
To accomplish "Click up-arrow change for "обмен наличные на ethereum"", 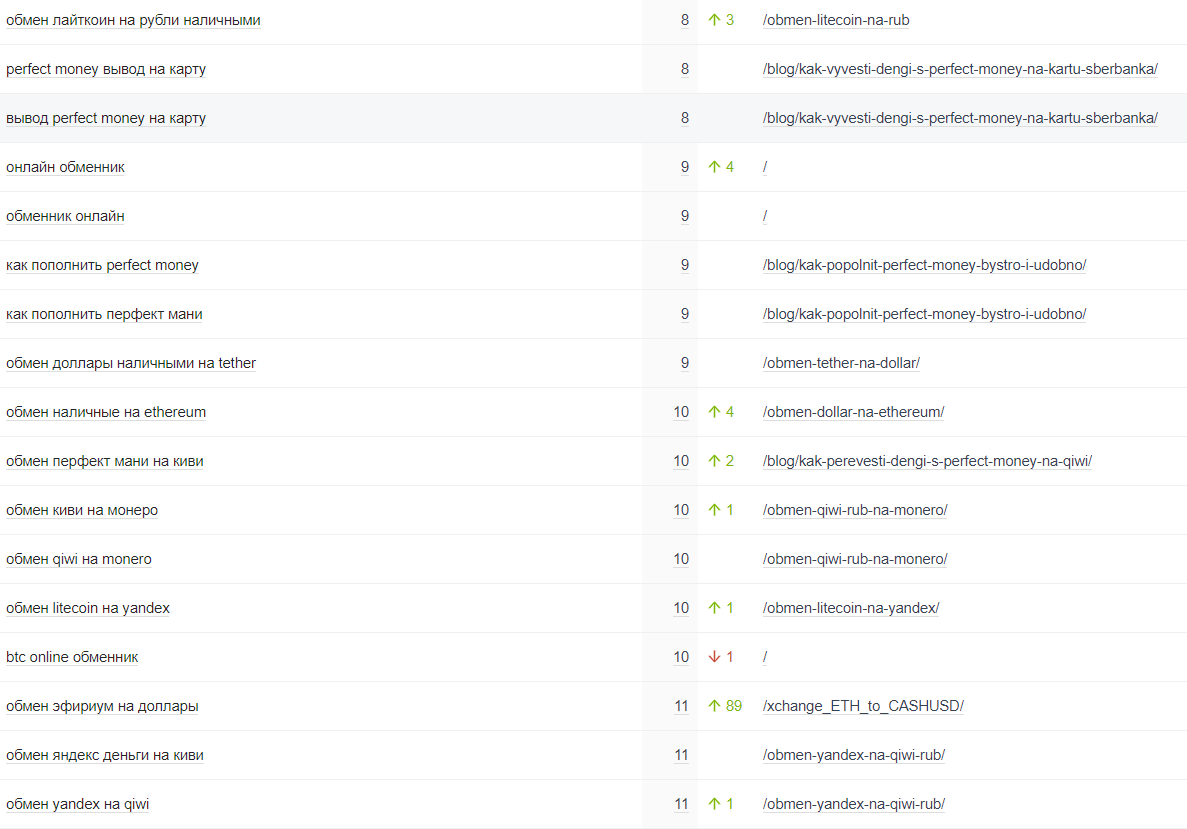I will (721, 413).
